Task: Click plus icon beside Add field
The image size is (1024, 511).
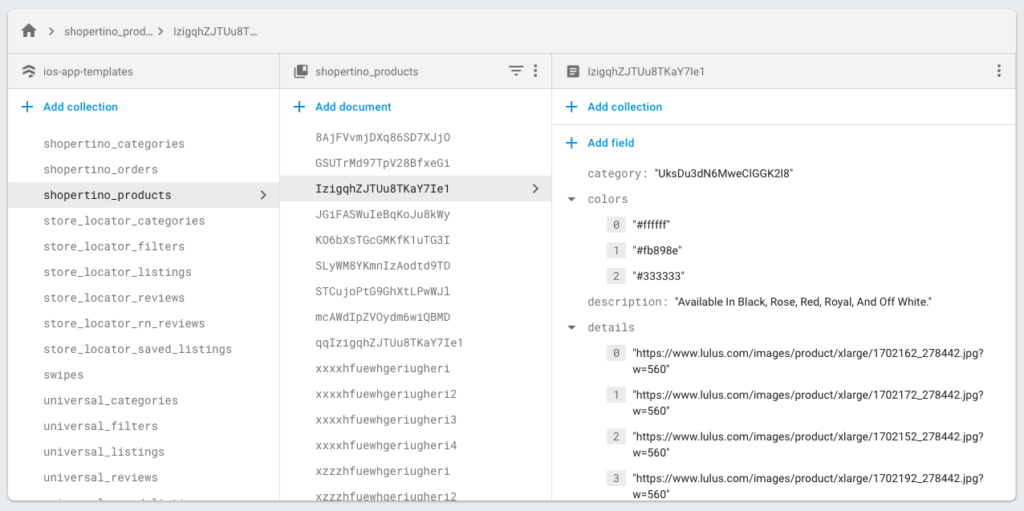Action: pyautogui.click(x=571, y=143)
